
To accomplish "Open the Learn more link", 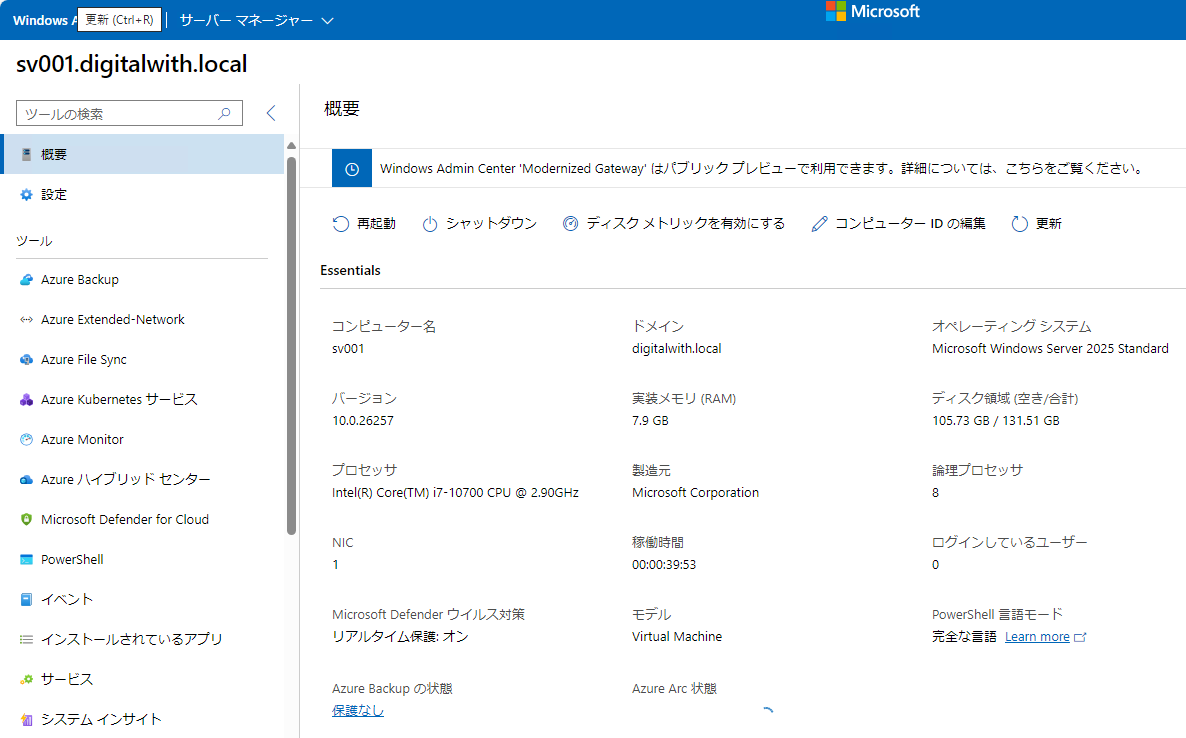I will coord(1037,637).
